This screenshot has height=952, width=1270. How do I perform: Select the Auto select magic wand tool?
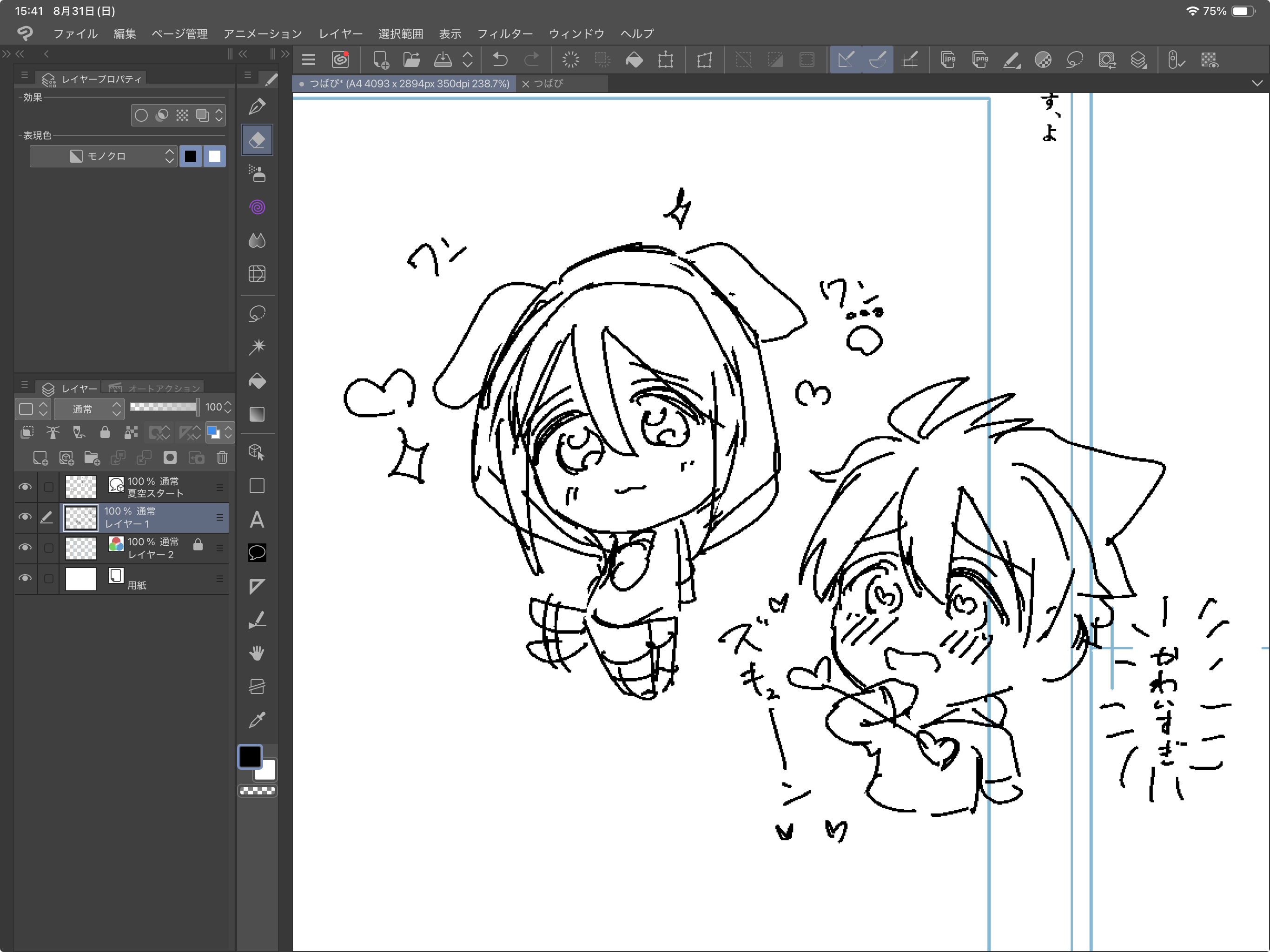coord(257,346)
